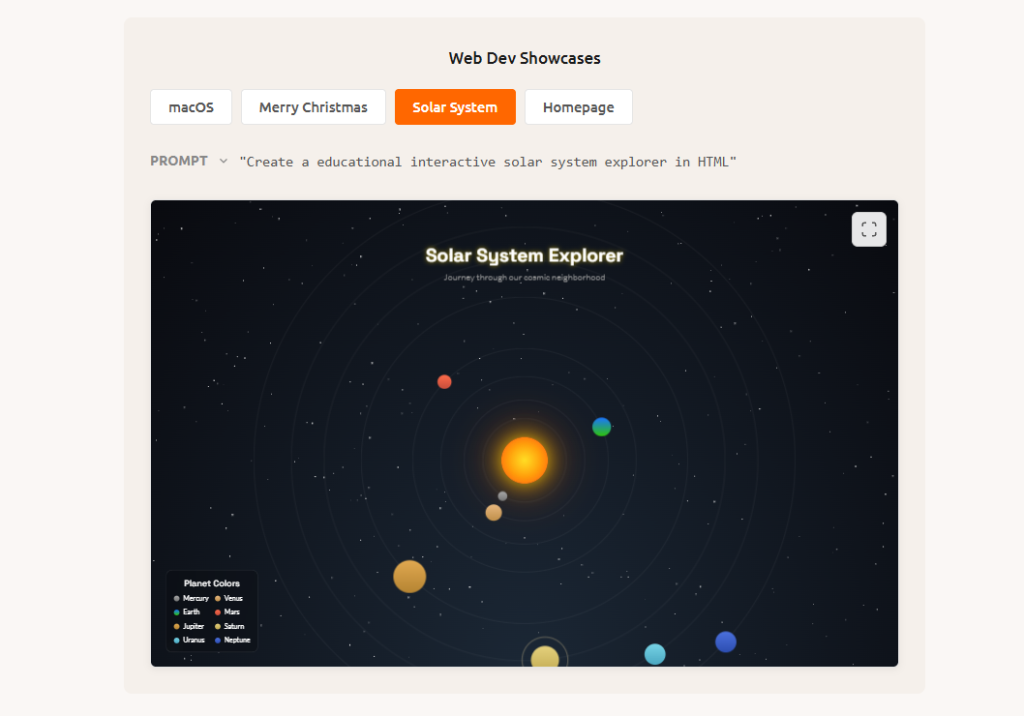1024x716 pixels.
Task: Click the Solar System Explorer title heading
Action: pyautogui.click(x=524, y=256)
